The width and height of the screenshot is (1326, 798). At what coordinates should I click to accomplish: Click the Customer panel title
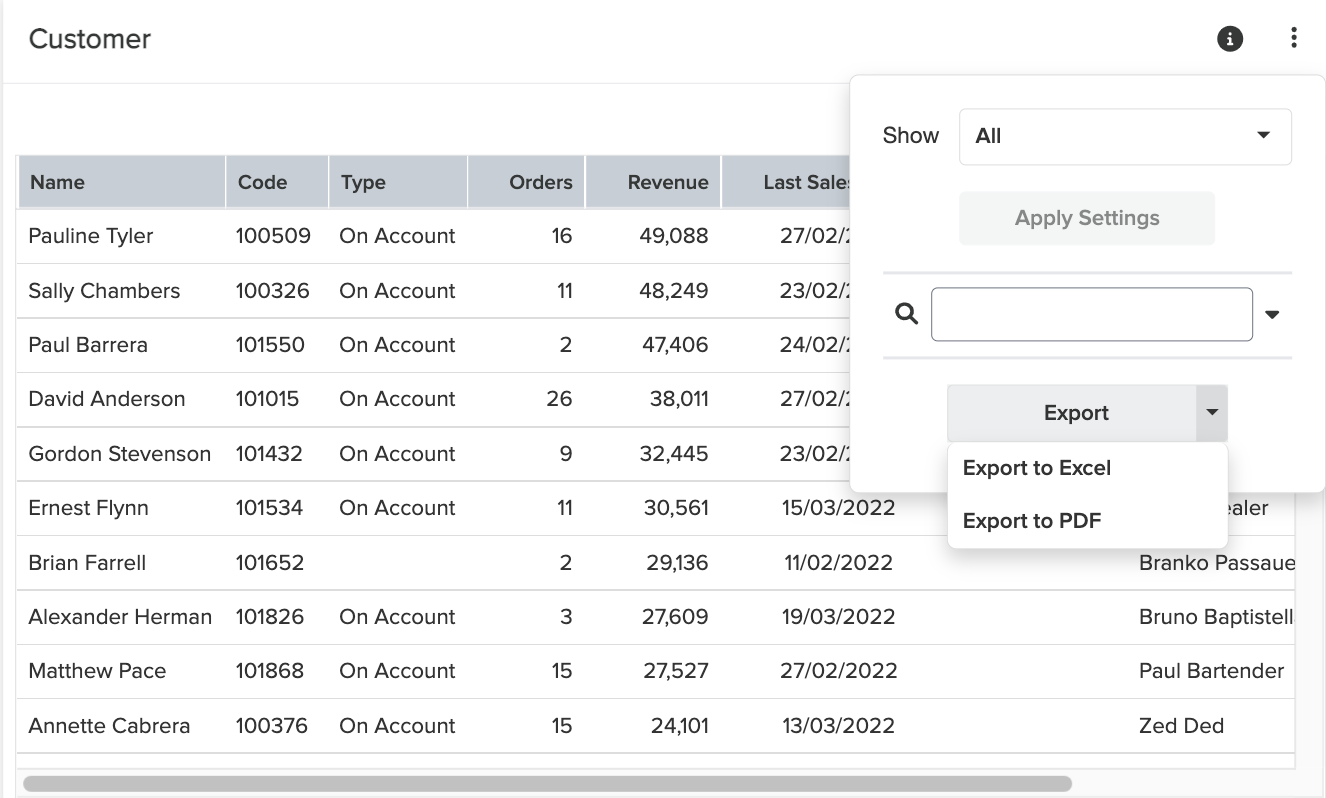[90, 39]
